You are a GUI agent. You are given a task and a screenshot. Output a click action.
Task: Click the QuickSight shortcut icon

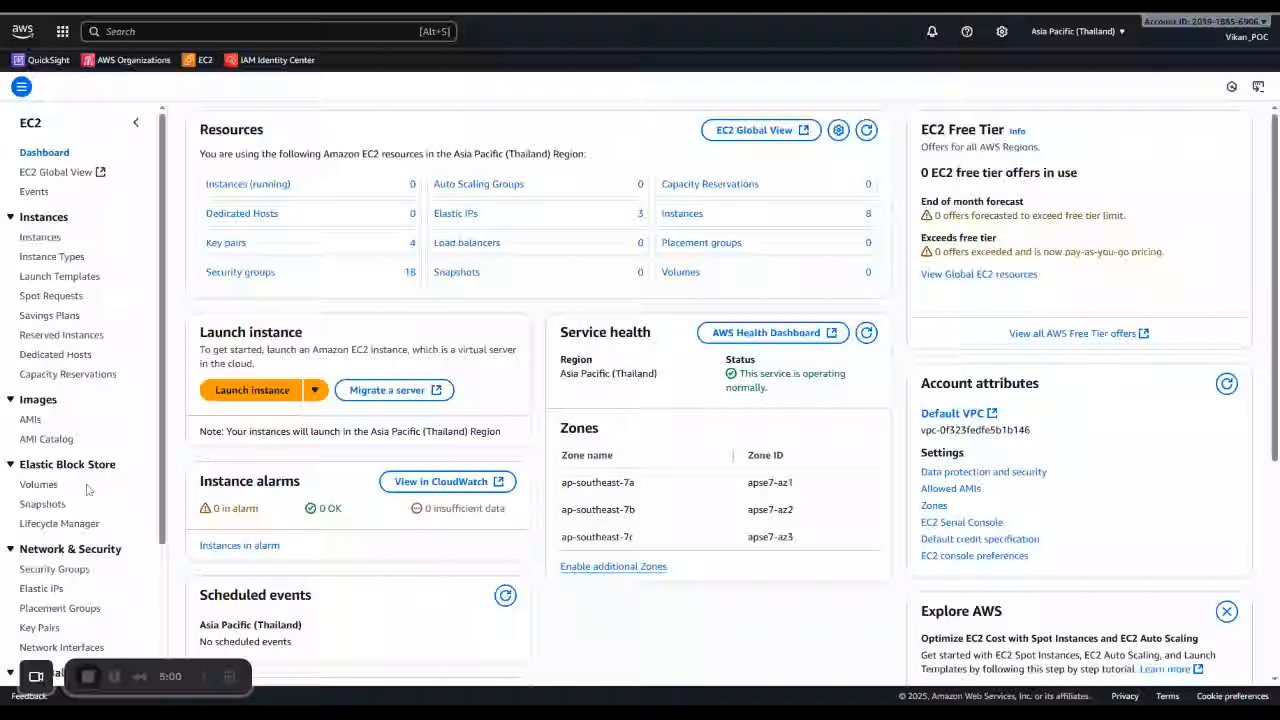point(18,60)
